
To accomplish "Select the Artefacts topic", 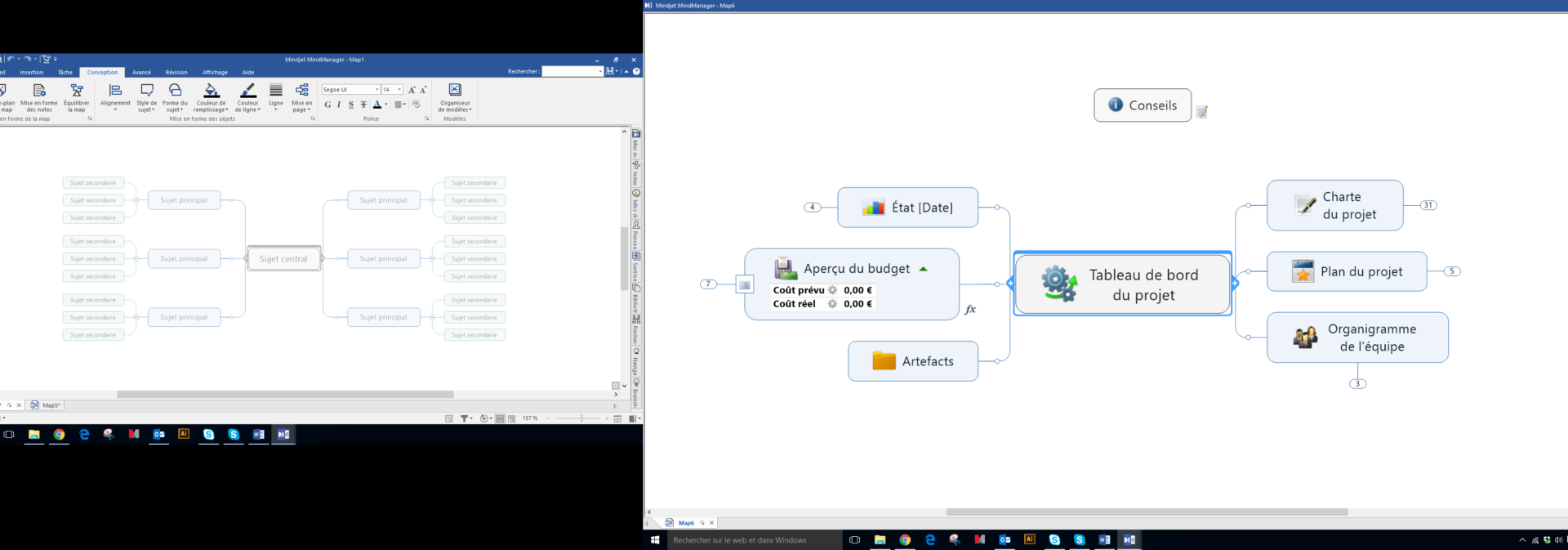I will [913, 361].
